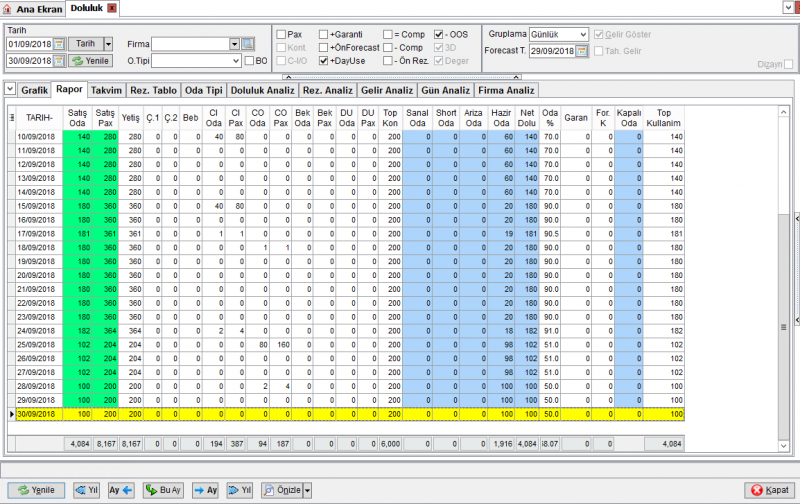Click the TARIH- column header
800x504 pixels.
39,118
